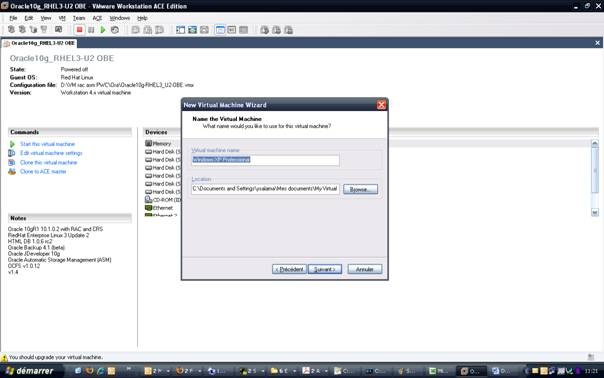Click Edit virtual machine settings link

point(51,153)
